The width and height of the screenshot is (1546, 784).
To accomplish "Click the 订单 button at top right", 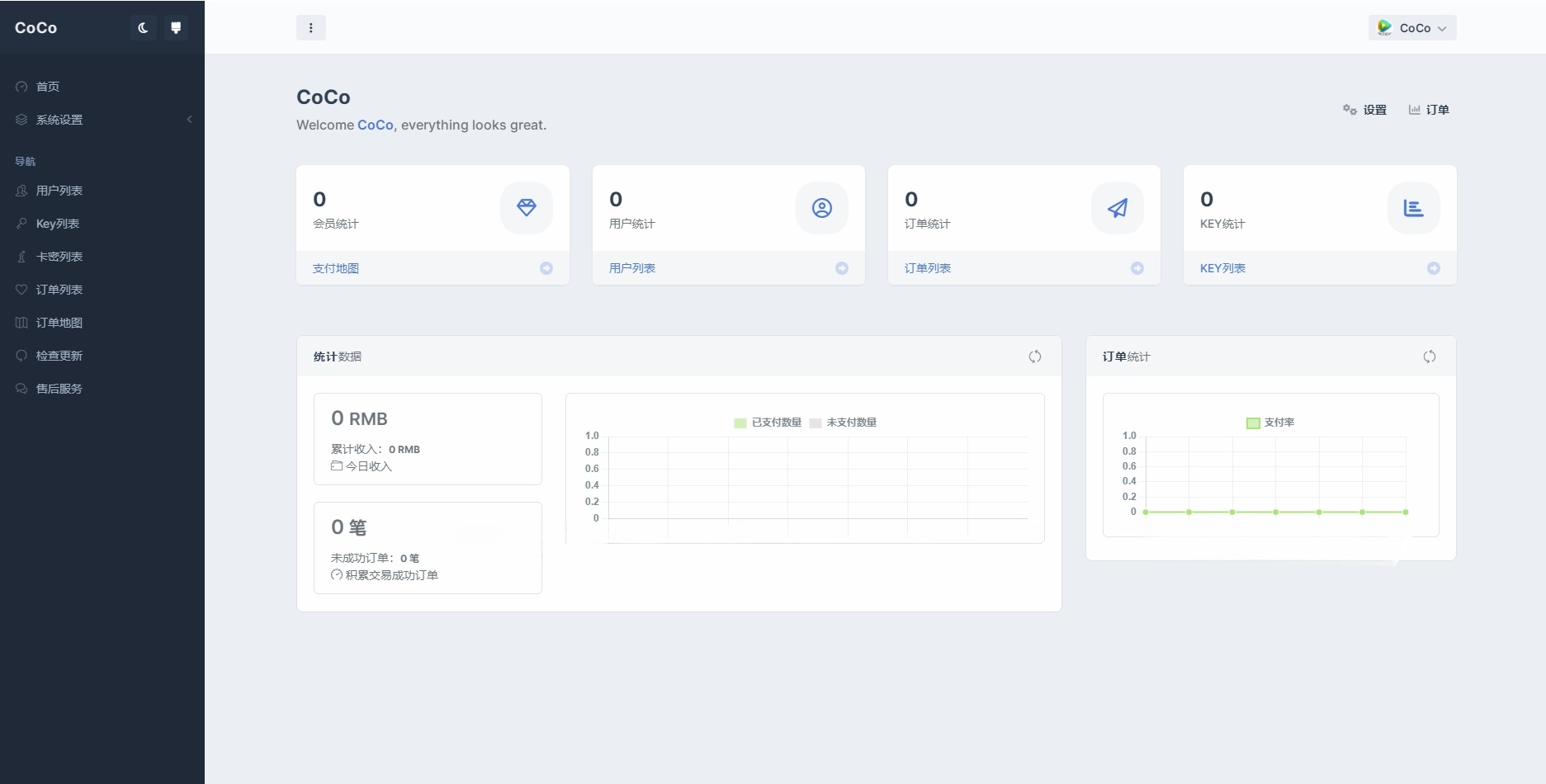I will [1430, 109].
